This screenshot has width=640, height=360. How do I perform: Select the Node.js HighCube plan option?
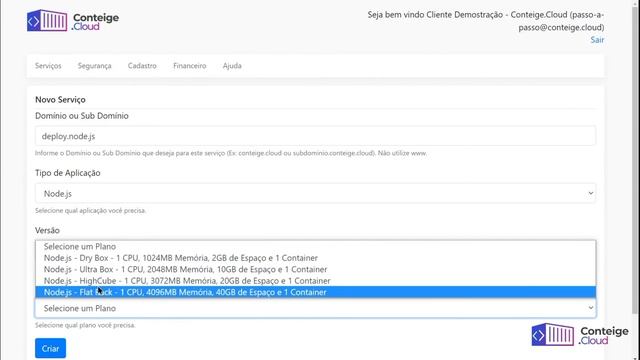[x=315, y=281]
